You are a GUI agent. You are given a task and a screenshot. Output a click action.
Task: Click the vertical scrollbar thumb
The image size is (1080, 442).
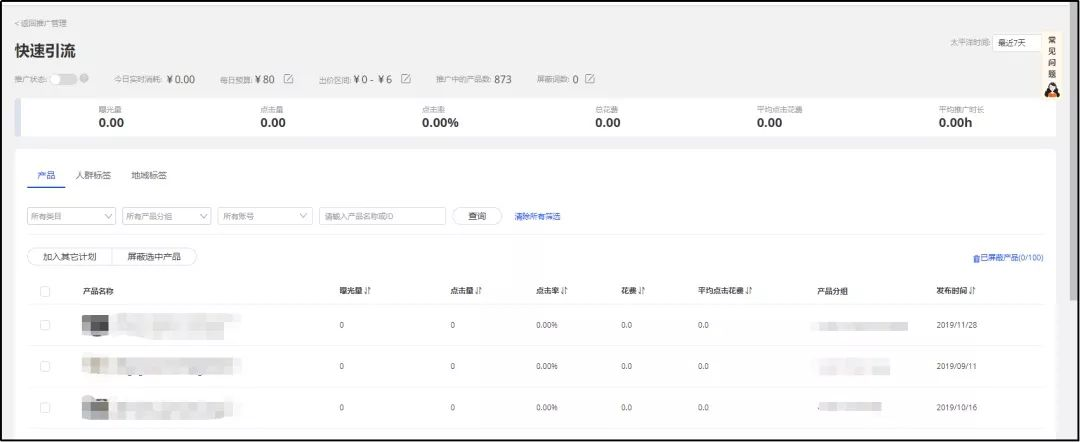click(x=1074, y=151)
